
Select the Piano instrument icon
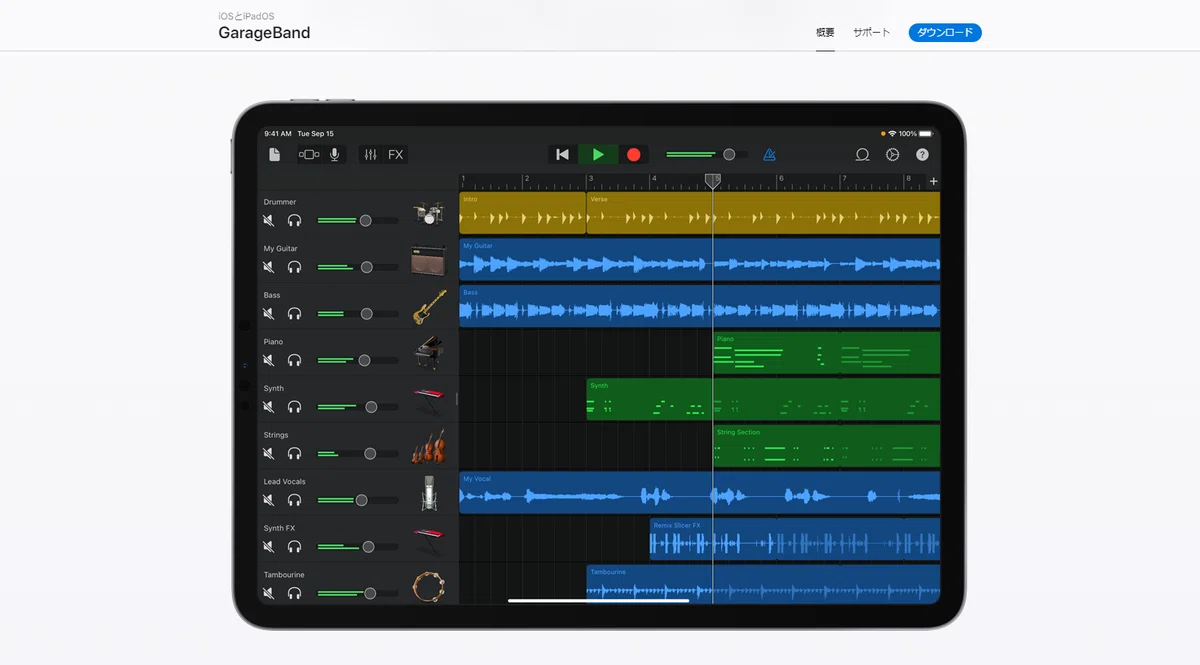pos(429,353)
